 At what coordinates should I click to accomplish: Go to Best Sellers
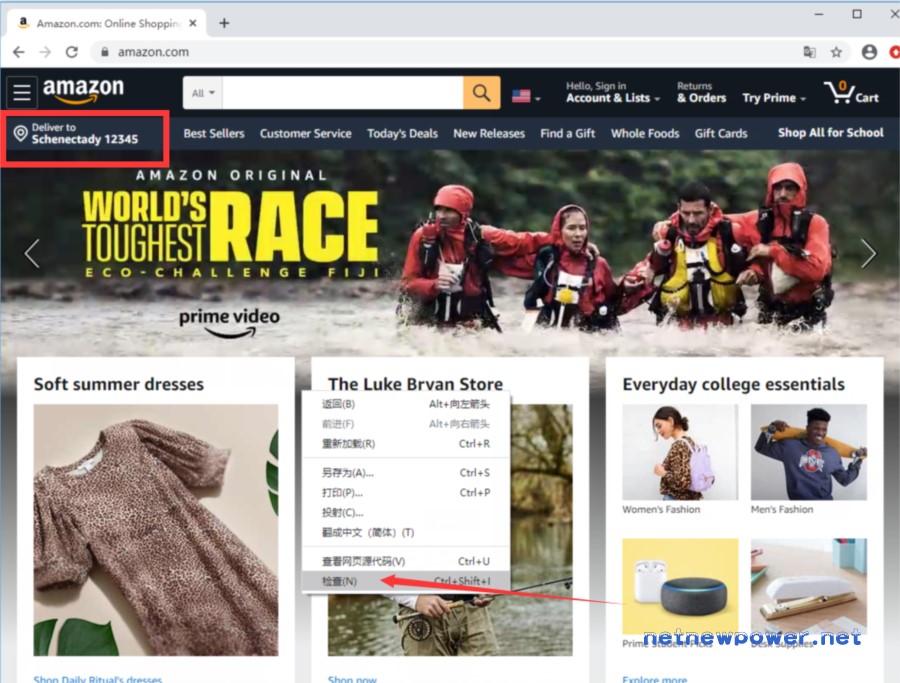pyautogui.click(x=214, y=134)
